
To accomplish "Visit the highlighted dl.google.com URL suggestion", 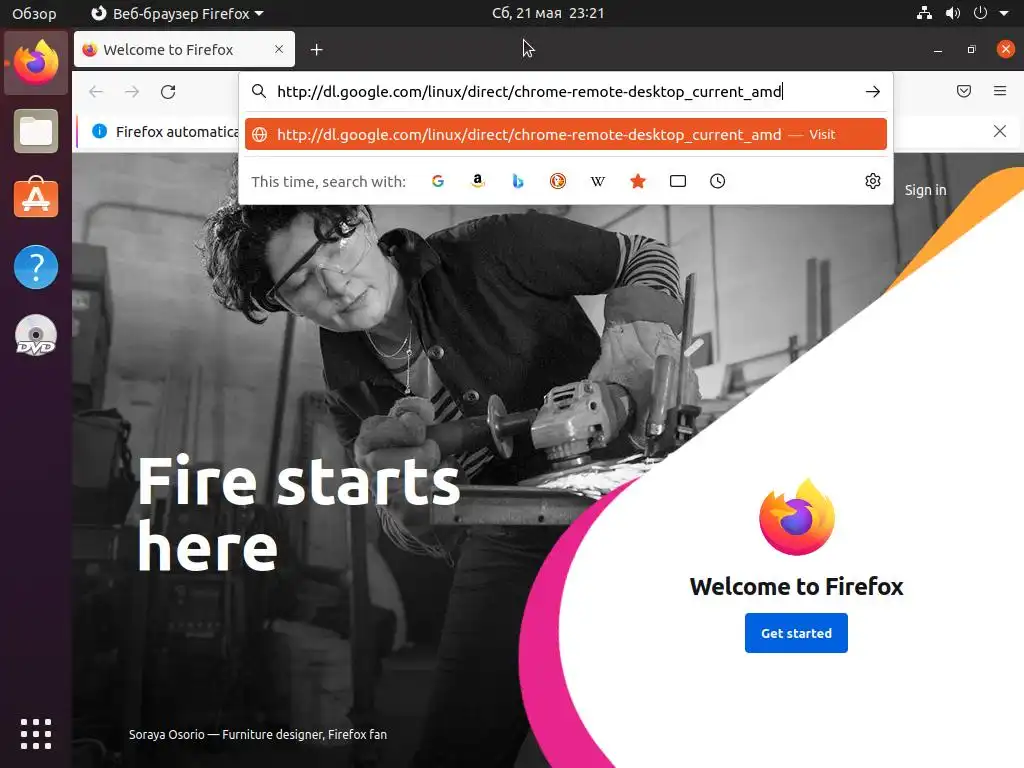I will click(x=566, y=135).
